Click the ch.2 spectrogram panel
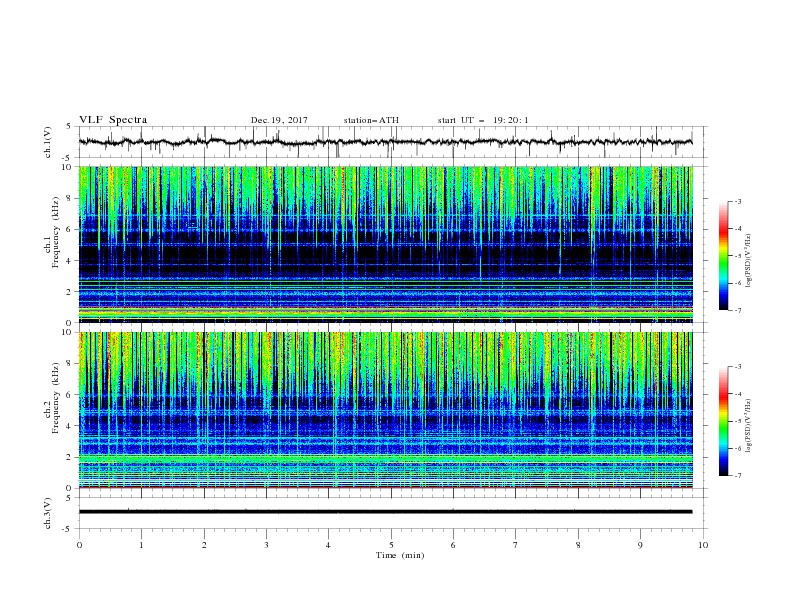The height and width of the screenshot is (612, 792). click(386, 410)
